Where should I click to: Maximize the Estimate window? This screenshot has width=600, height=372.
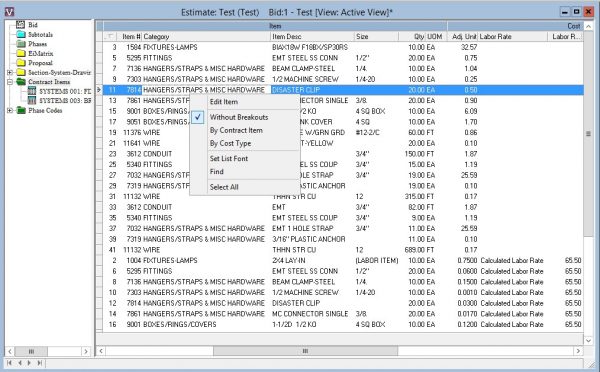coord(577,12)
